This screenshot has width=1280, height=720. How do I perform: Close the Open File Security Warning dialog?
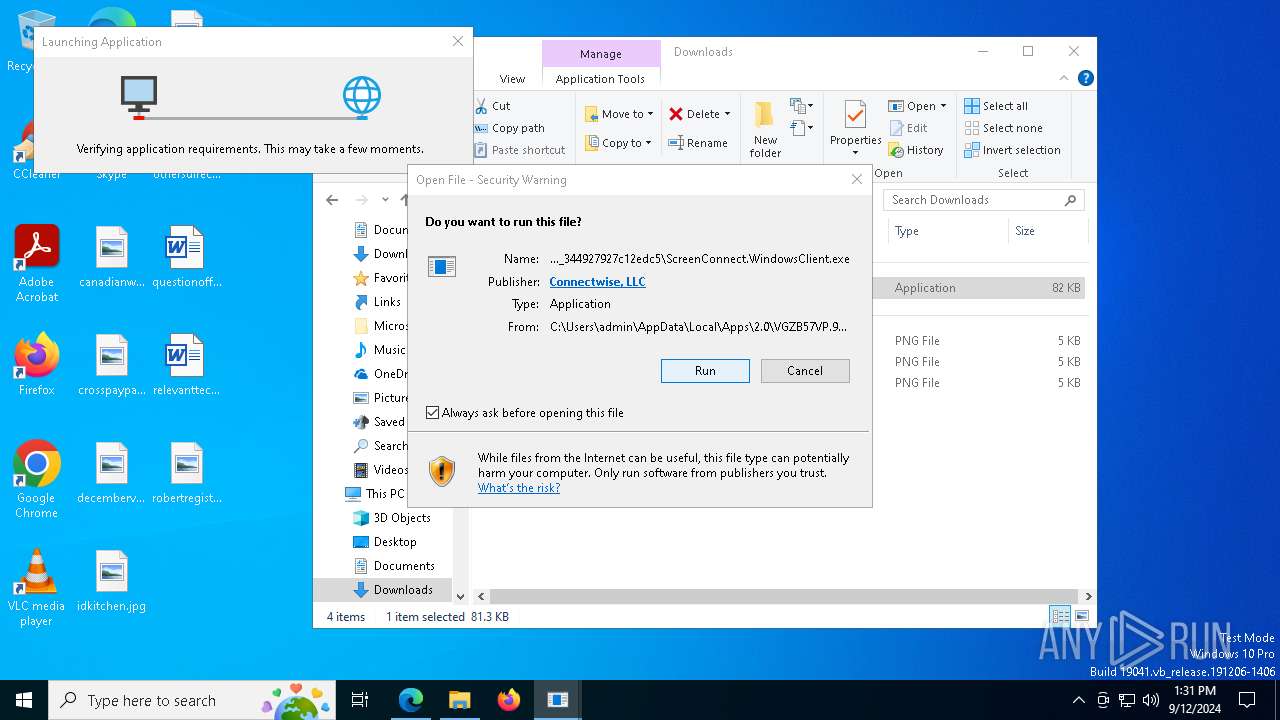coord(856,179)
